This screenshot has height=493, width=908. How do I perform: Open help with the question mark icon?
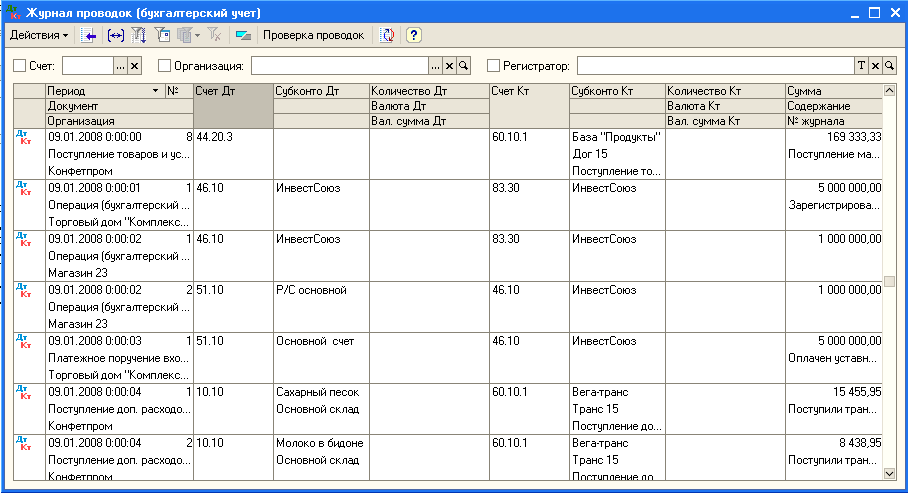413,35
